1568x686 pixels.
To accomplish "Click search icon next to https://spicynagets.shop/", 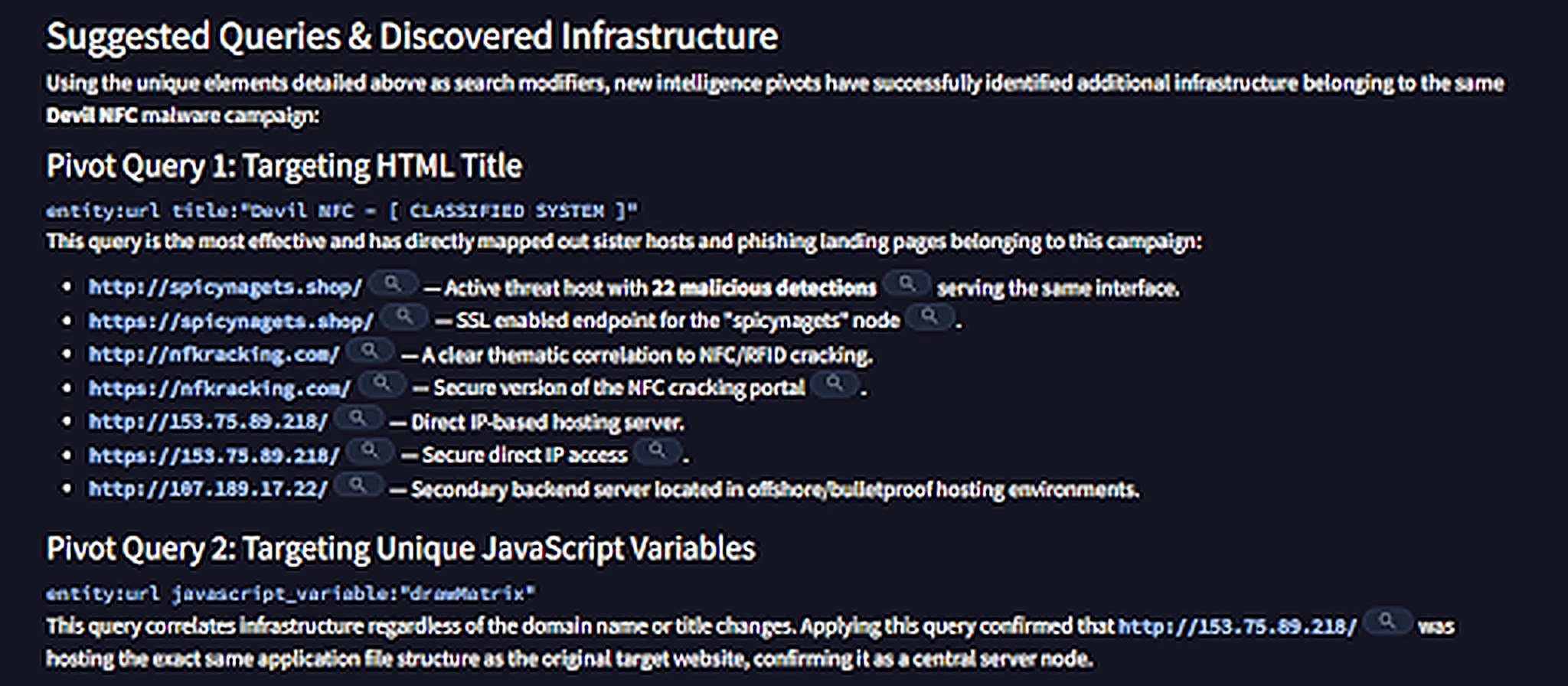I will pyautogui.click(x=405, y=317).
